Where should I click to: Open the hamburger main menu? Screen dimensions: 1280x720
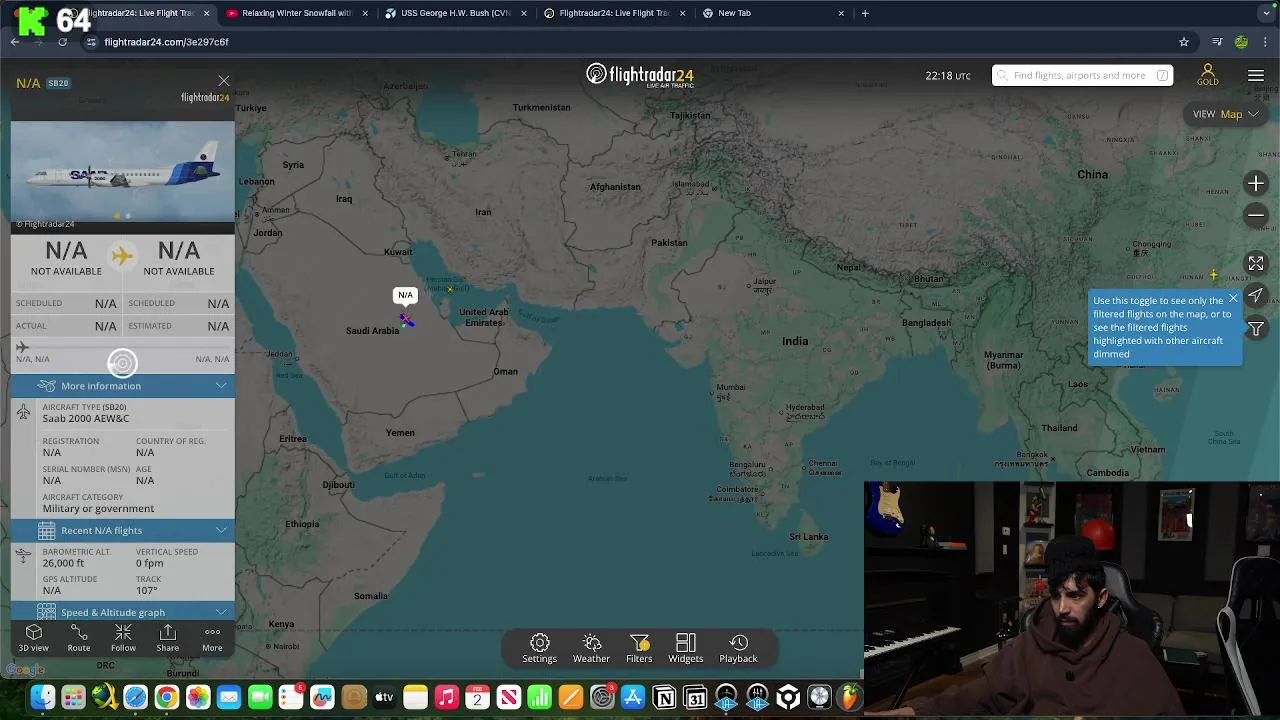[x=1256, y=76]
